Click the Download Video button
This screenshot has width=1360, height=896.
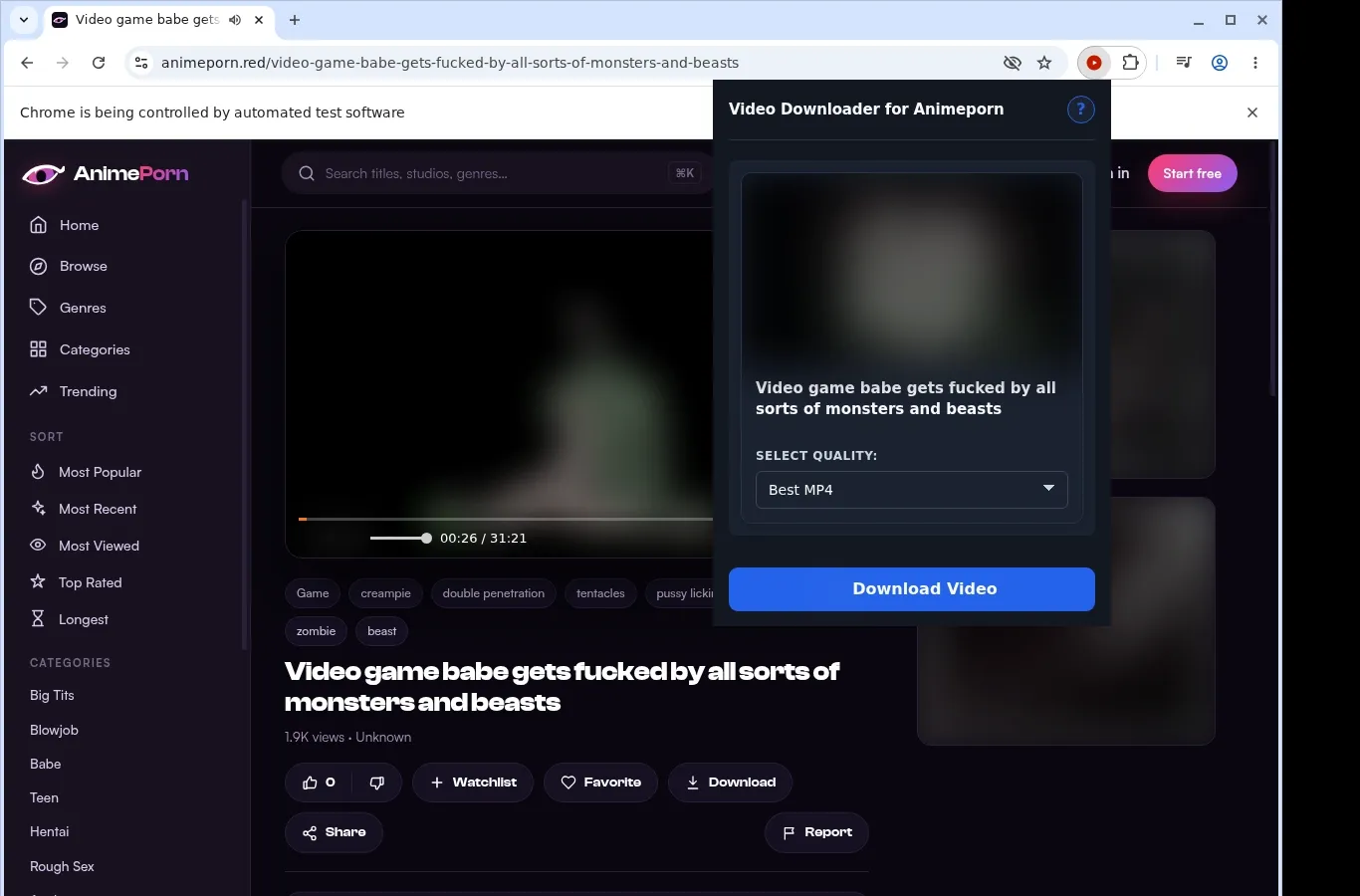912,589
